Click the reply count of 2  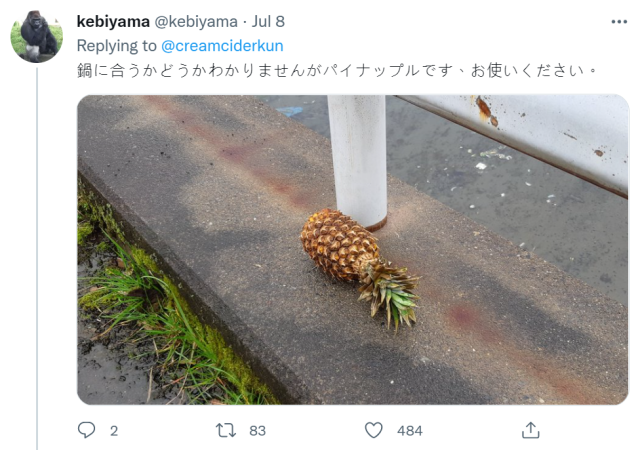point(114,431)
